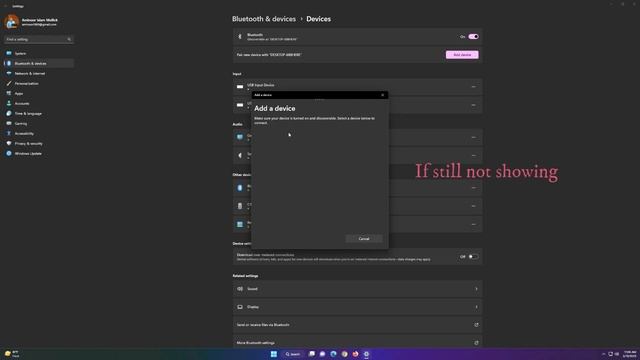This screenshot has width=640, height=360.
Task: Open Sound related settings row
Action: point(357,289)
